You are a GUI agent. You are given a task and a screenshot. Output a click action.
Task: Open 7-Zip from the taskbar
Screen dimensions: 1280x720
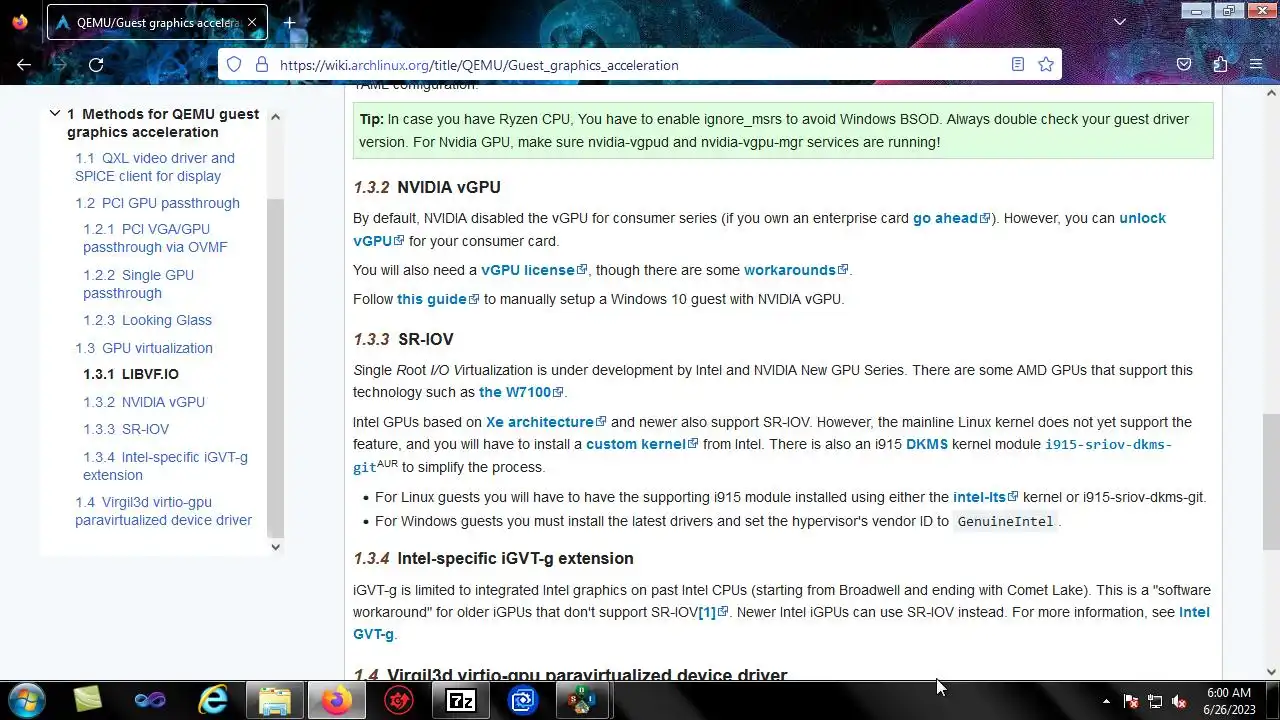click(461, 701)
